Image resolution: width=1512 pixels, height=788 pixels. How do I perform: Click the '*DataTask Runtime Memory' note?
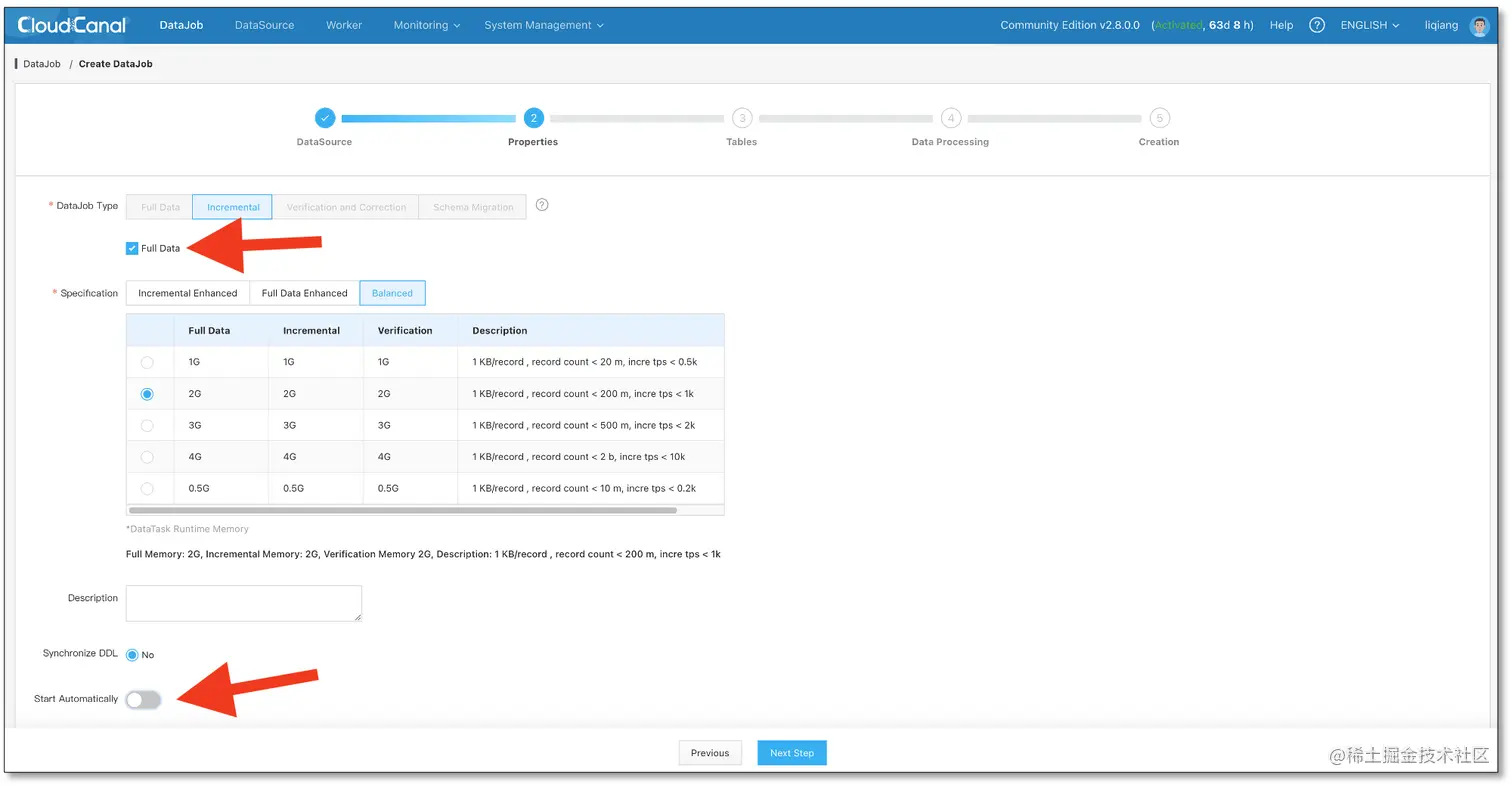pyautogui.click(x=187, y=529)
